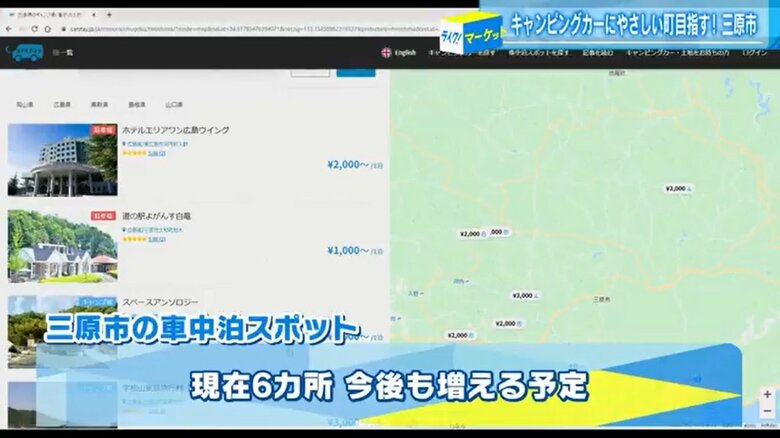
Task: Click the 一覧 list view toggle
Action: 63,52
